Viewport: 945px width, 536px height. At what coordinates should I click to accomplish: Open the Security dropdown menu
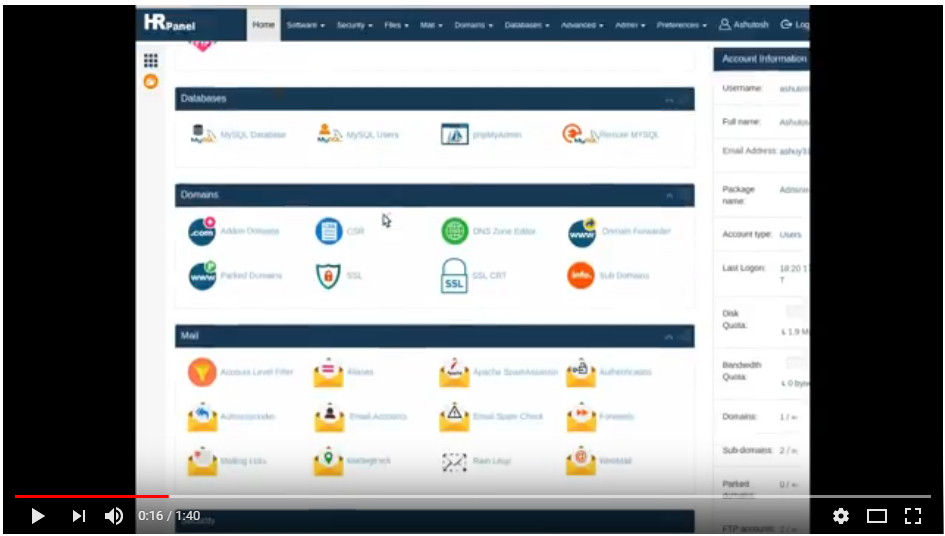(x=354, y=25)
